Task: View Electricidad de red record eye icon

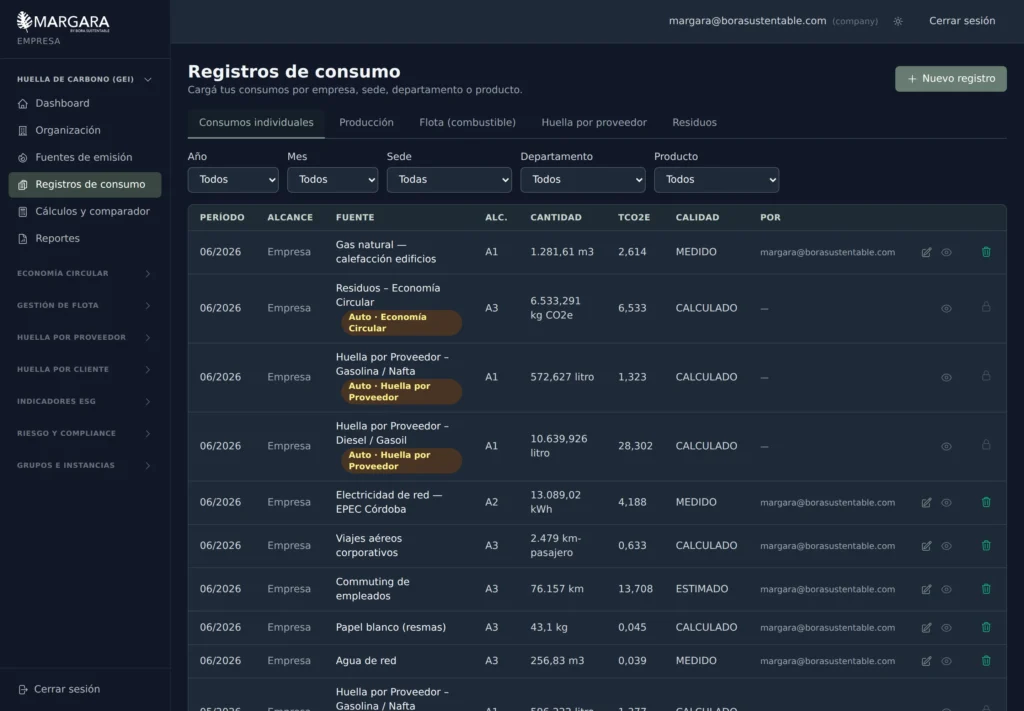Action: tap(946, 503)
